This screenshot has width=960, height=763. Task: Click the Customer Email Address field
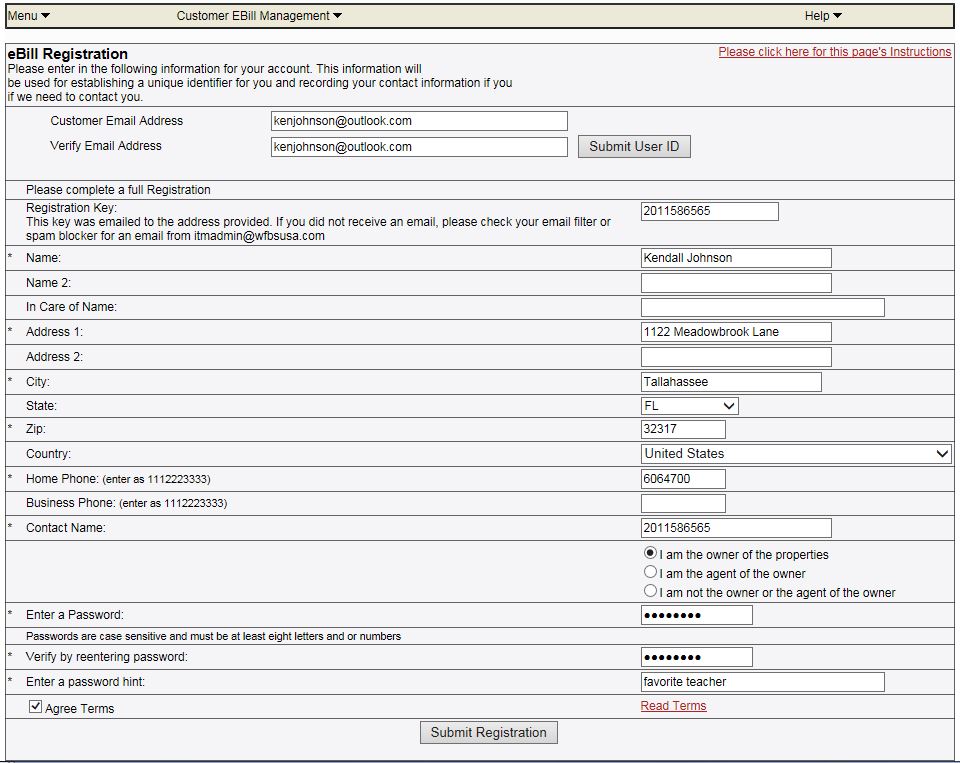[419, 121]
